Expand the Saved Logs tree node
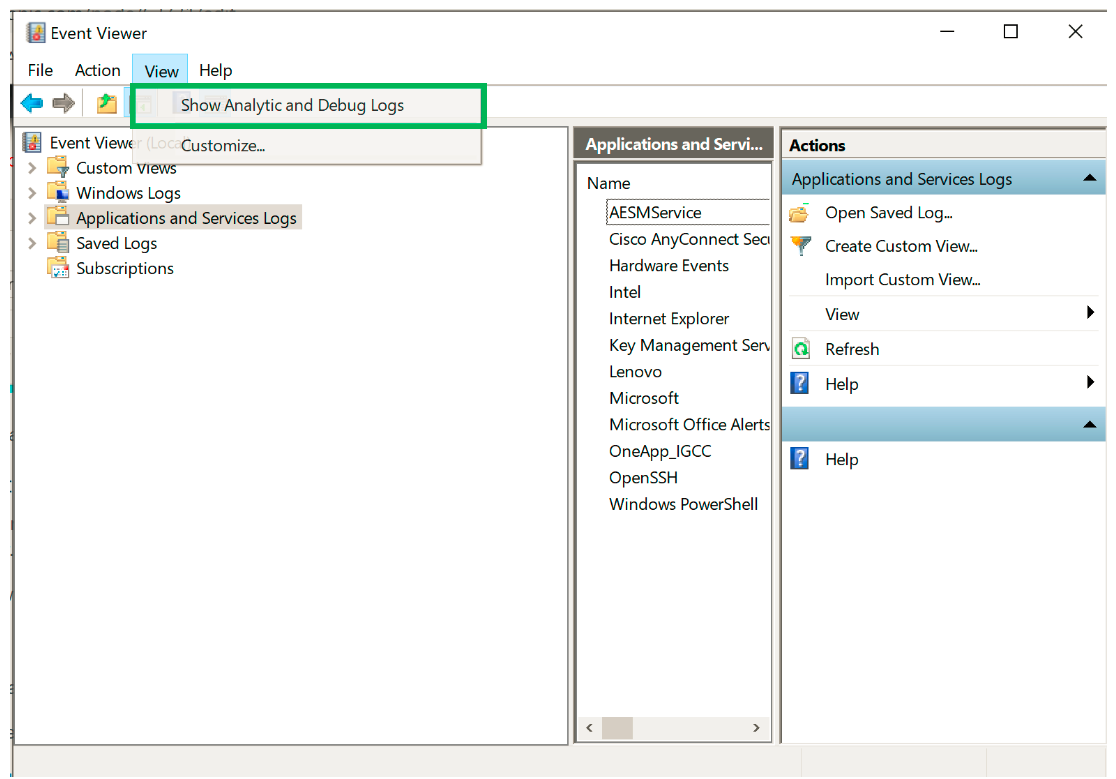The image size is (1116, 779). (32, 243)
